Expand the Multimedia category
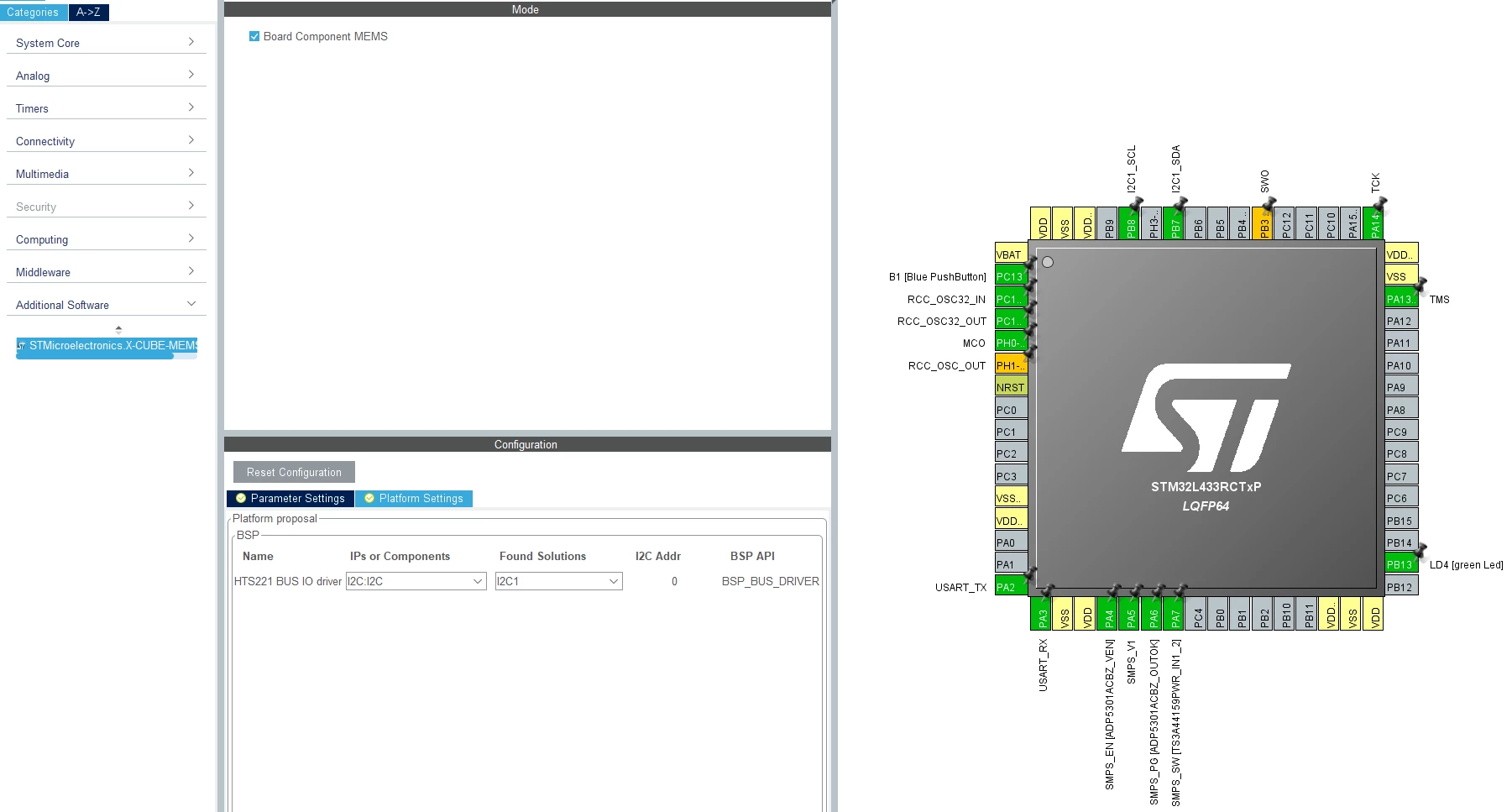The height and width of the screenshot is (812, 1512). [x=106, y=174]
